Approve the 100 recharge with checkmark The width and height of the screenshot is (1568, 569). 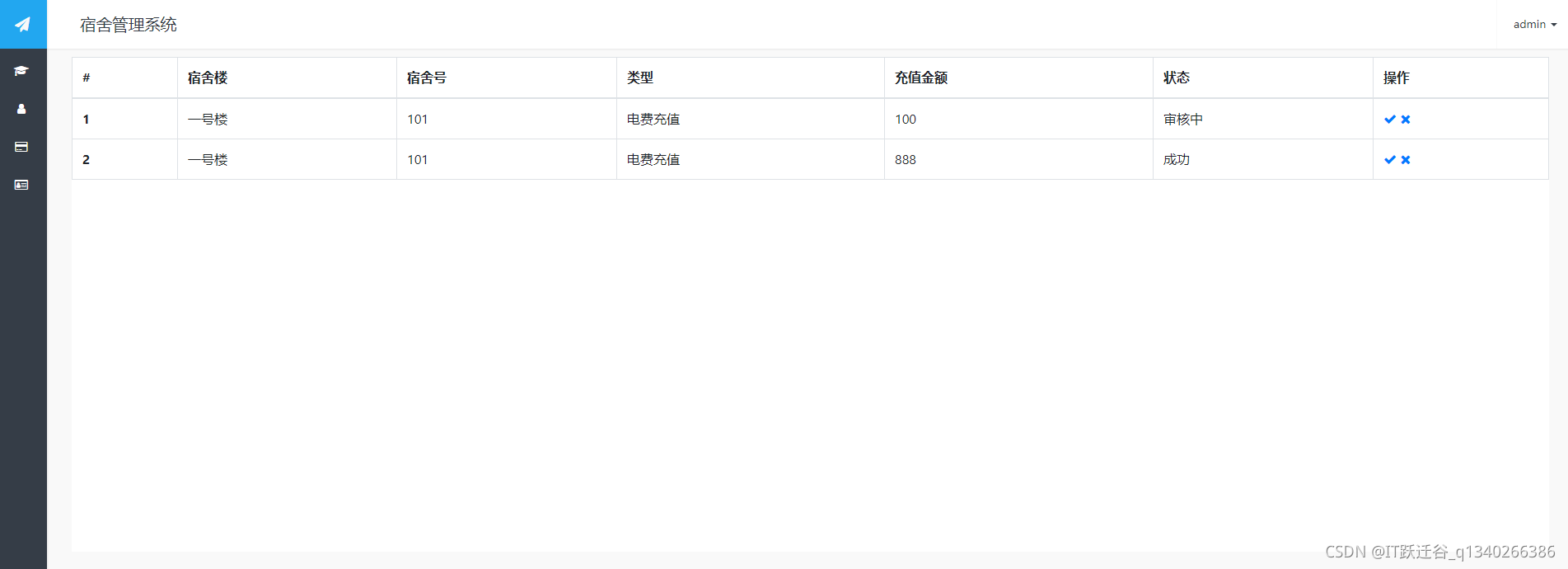1390,120
